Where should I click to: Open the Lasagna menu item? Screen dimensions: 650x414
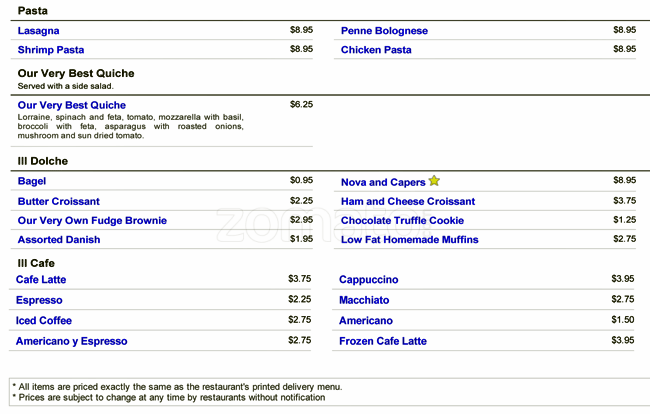coord(39,31)
